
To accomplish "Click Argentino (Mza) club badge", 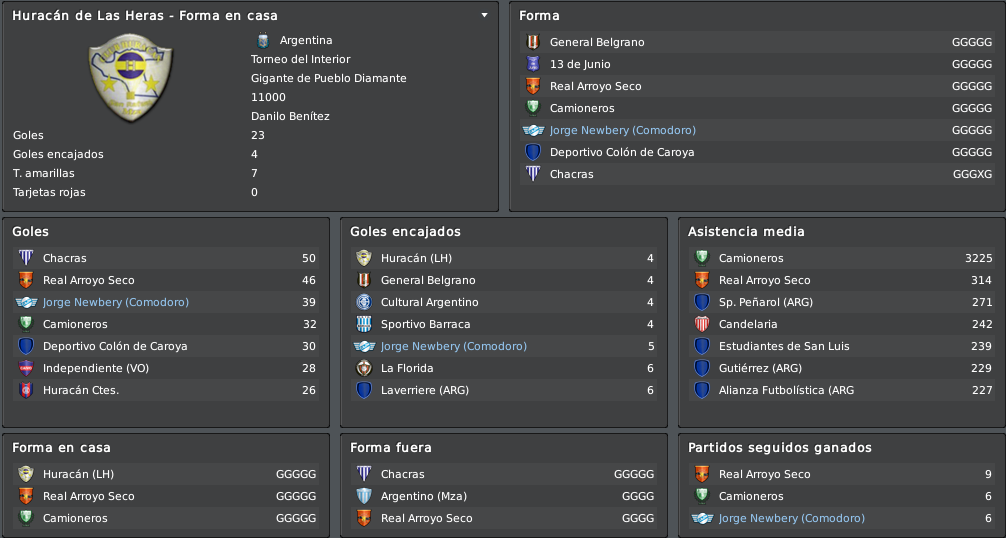I will click(364, 496).
